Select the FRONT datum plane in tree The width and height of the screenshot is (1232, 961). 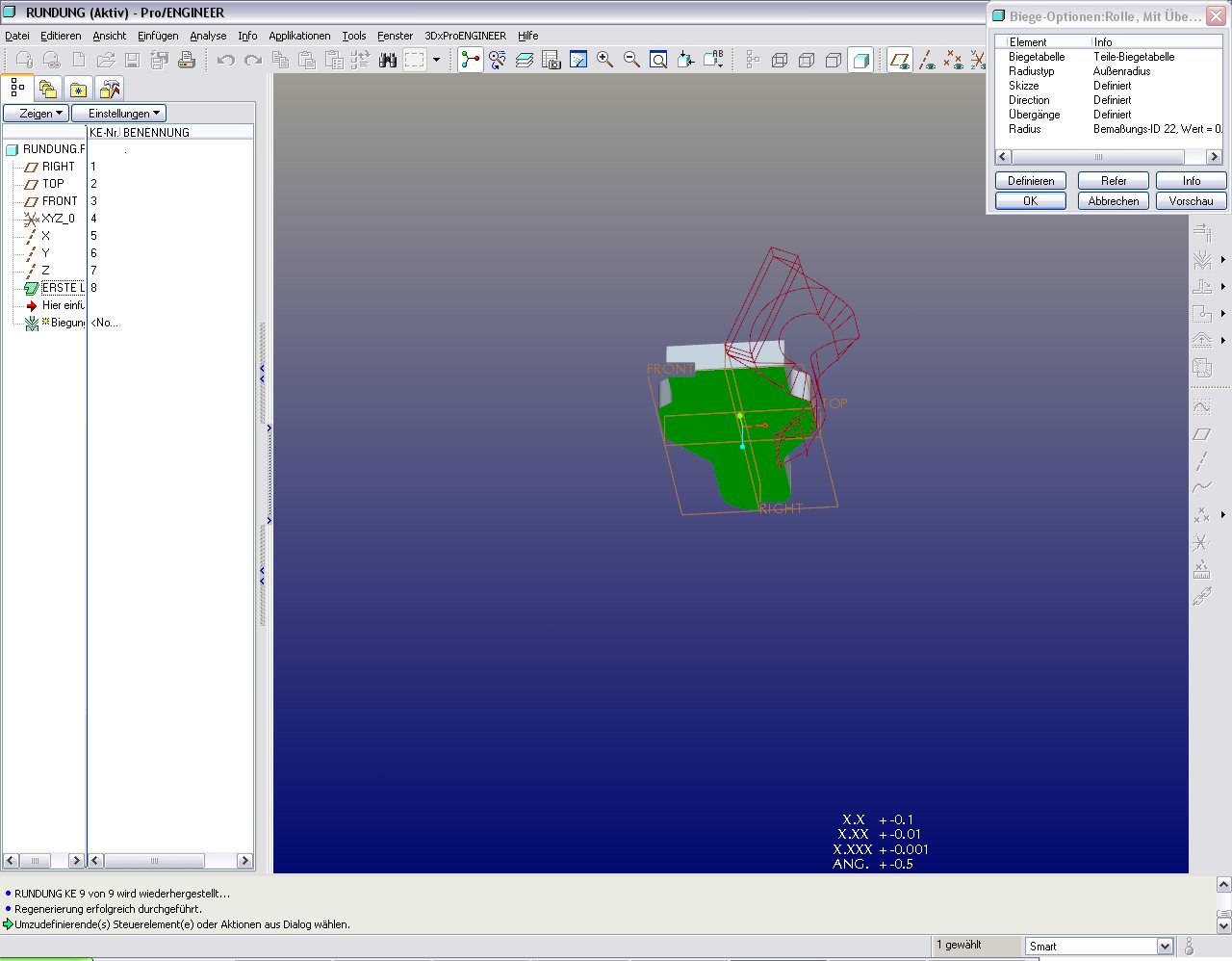(x=59, y=201)
